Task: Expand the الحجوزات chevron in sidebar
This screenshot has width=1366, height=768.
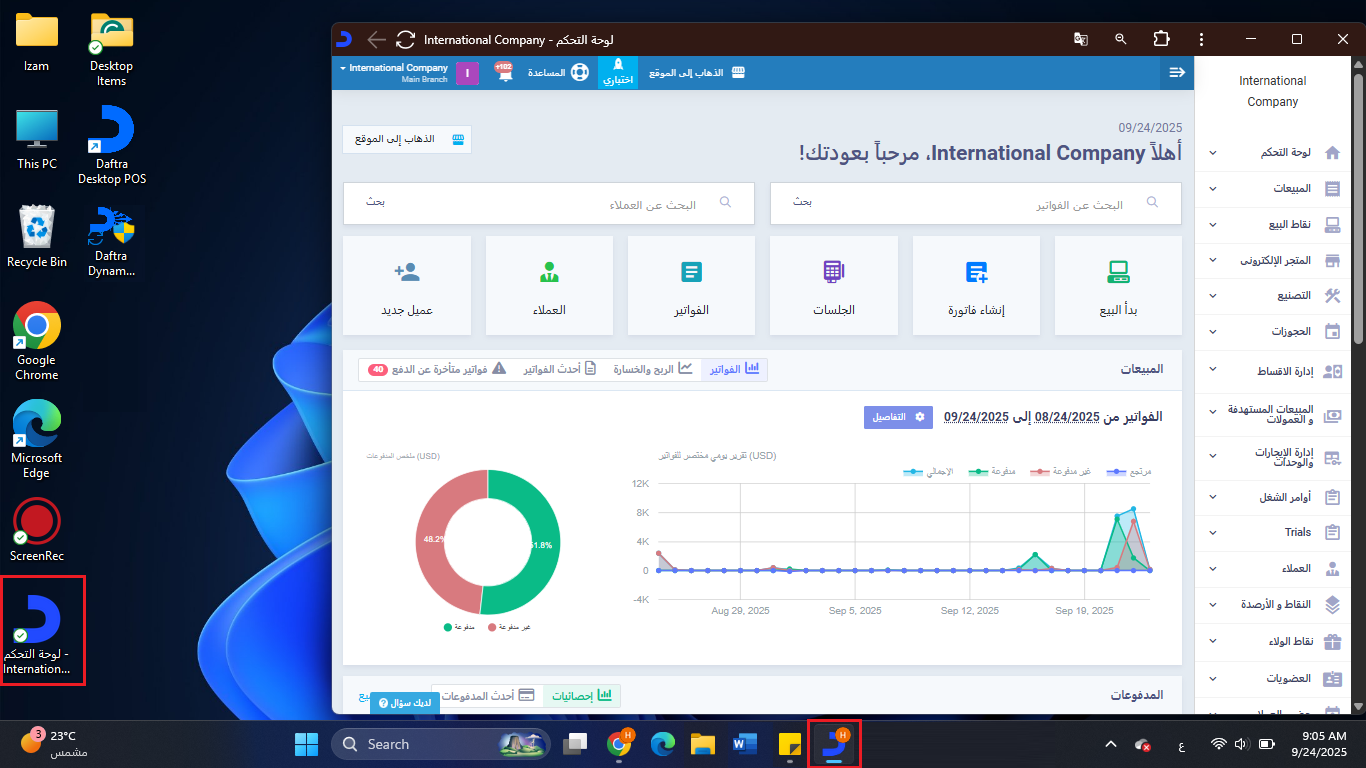Action: [x=1213, y=332]
